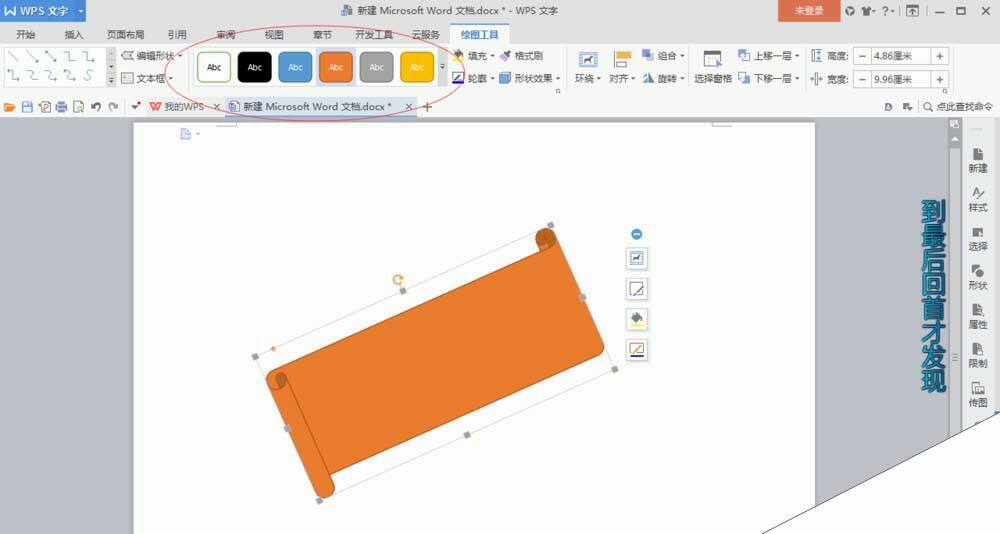Open the 属性 sidebar panel
This screenshot has height=534, width=1000.
click(x=978, y=316)
